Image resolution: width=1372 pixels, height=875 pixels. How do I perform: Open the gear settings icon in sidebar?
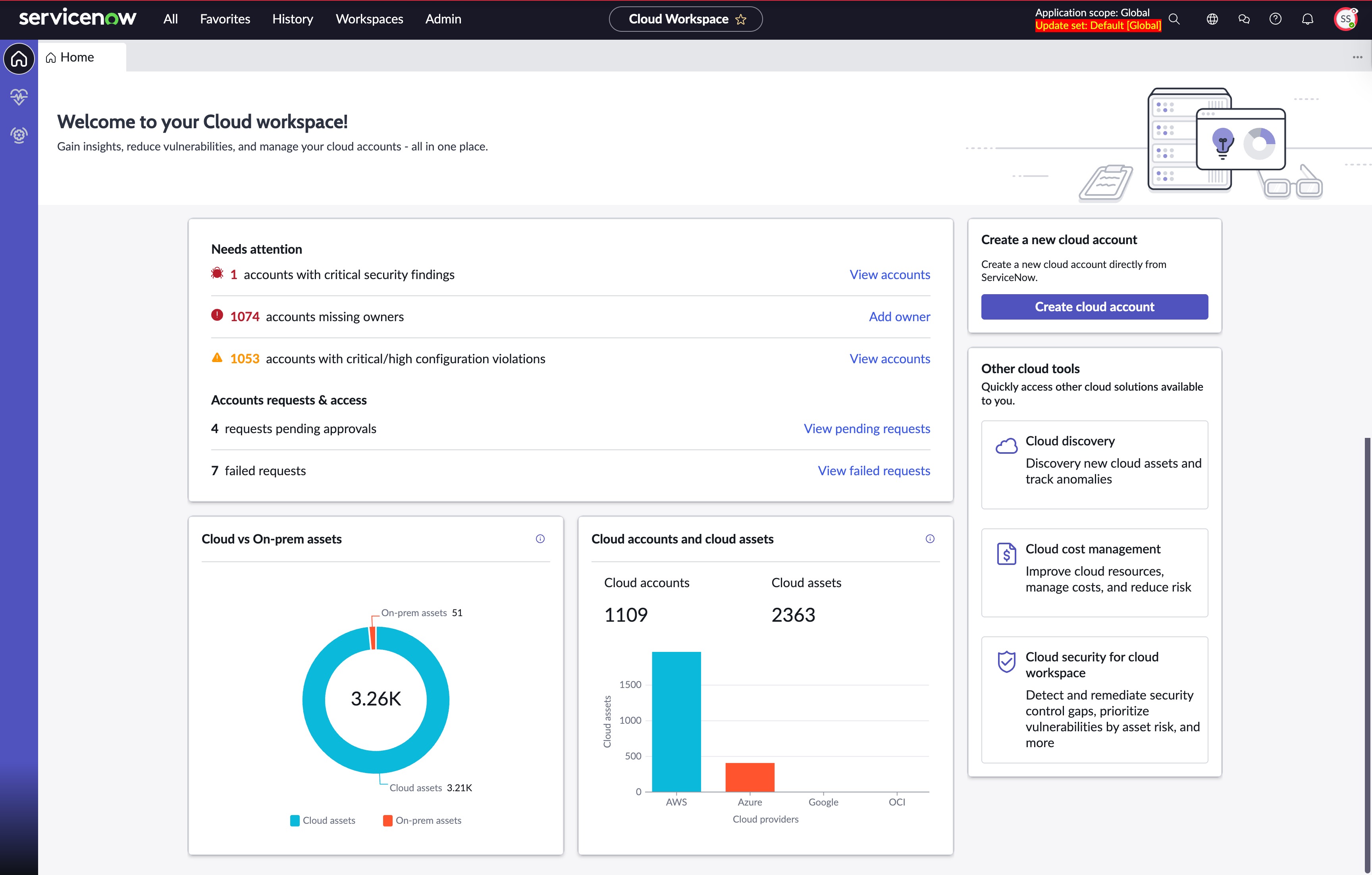[19, 135]
